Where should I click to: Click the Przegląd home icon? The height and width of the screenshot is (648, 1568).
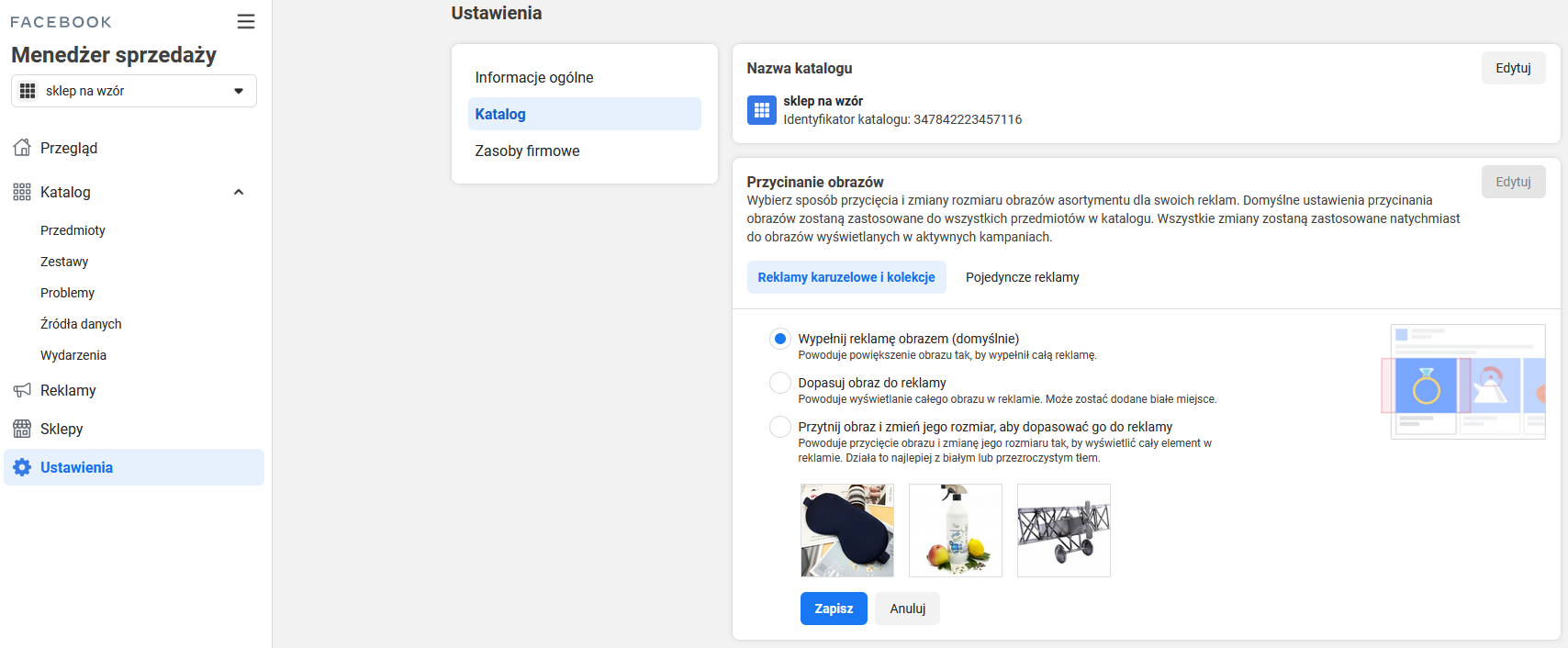tap(22, 148)
